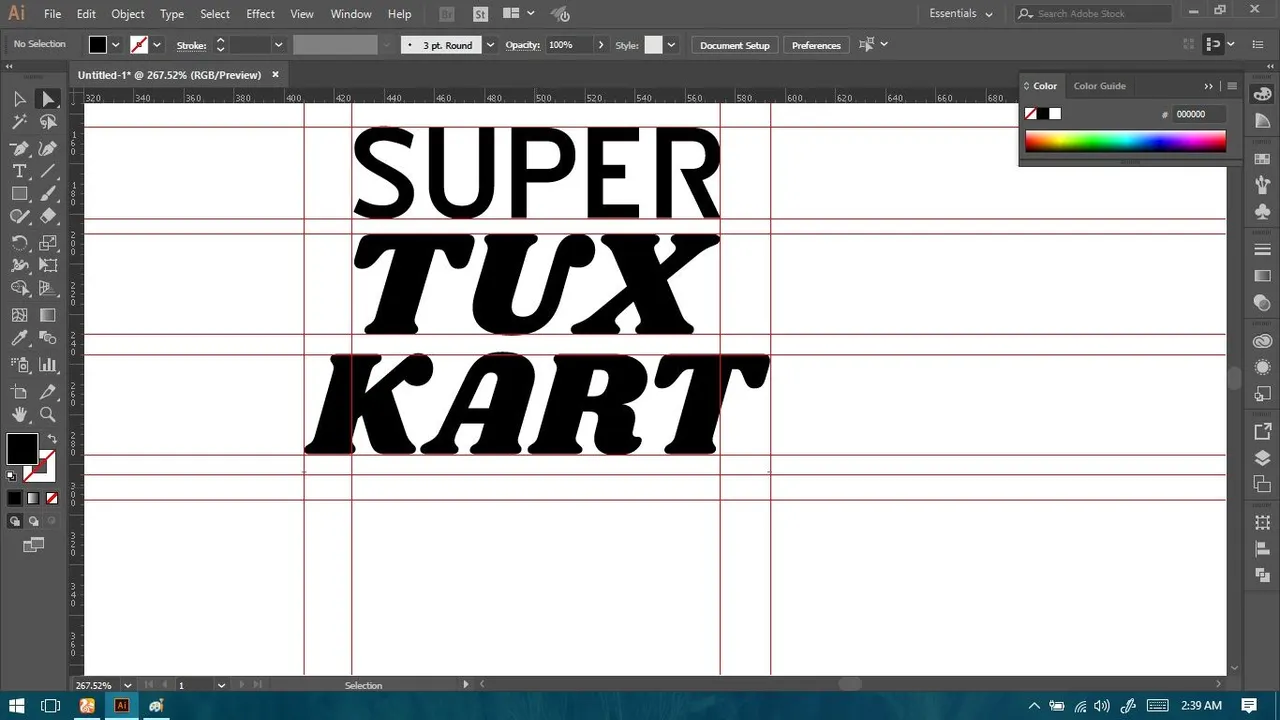The height and width of the screenshot is (720, 1280).
Task: Select the Rectangle tool
Action: (19, 194)
